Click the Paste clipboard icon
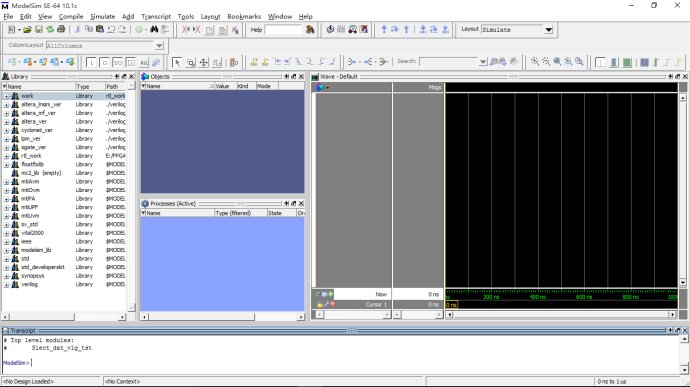Screen dimensions: 690x387 100,29
